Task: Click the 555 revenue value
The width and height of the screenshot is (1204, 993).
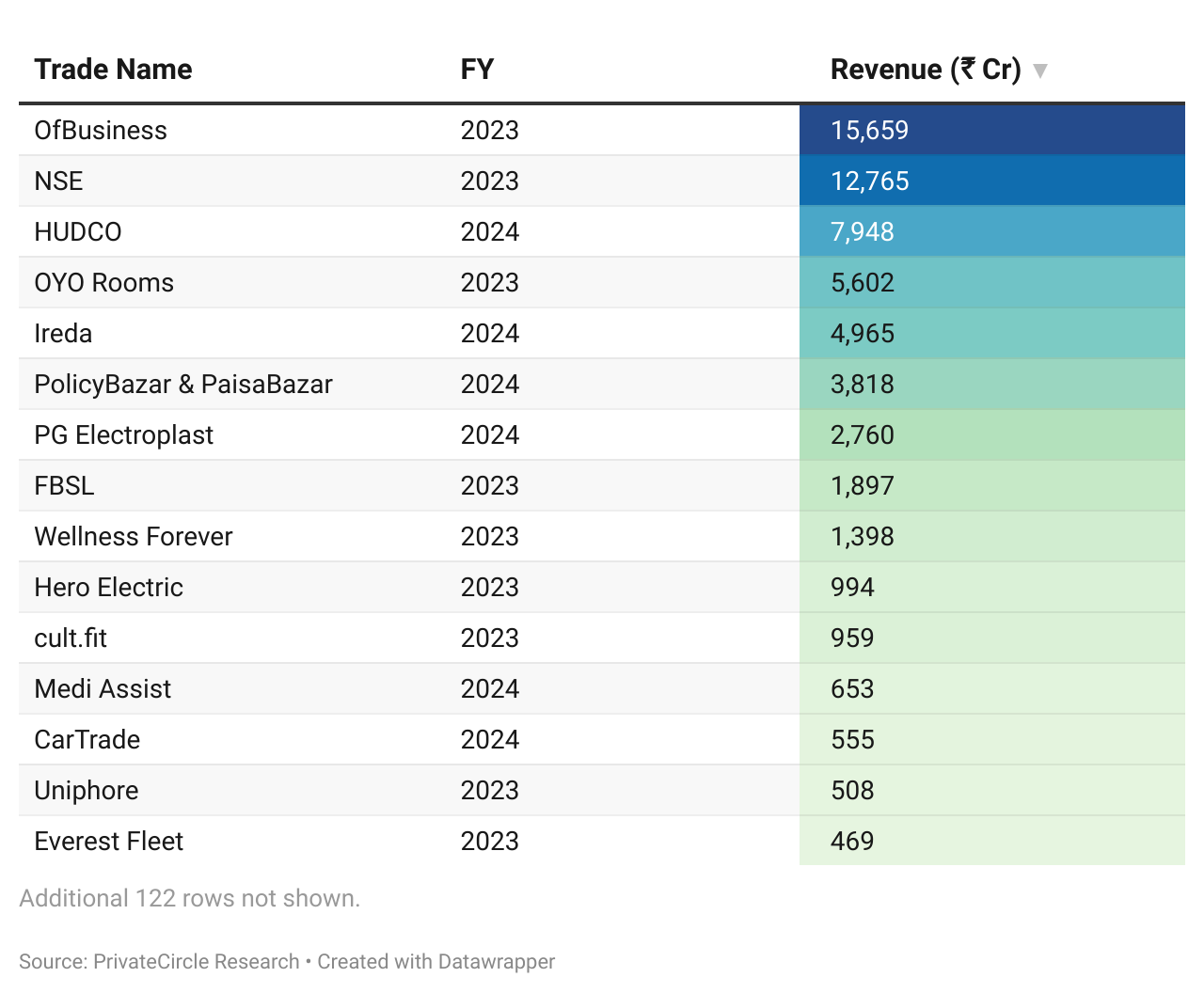Action: [852, 740]
